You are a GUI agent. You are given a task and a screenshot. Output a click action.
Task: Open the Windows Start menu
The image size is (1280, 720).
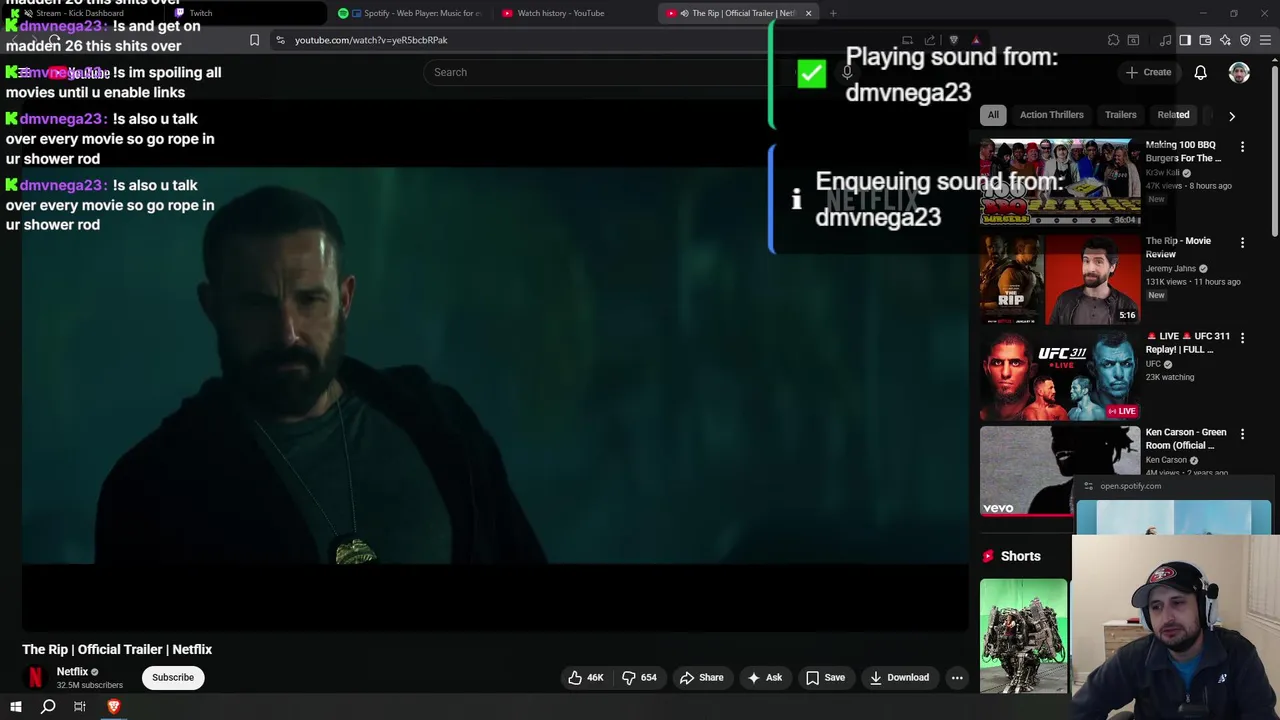point(15,706)
